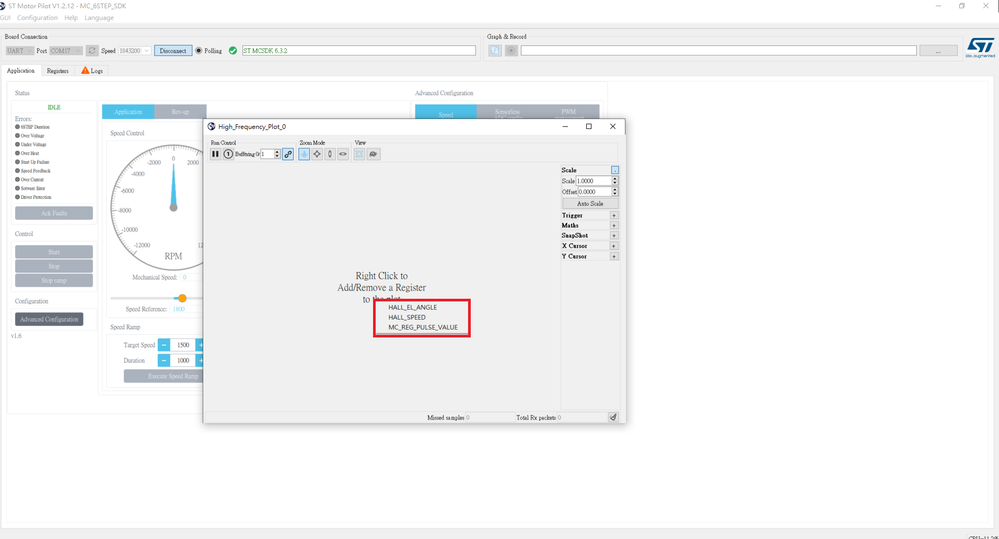Image resolution: width=999 pixels, height=539 pixels.
Task: Select the four-way zoom mode icon
Action: (317, 154)
